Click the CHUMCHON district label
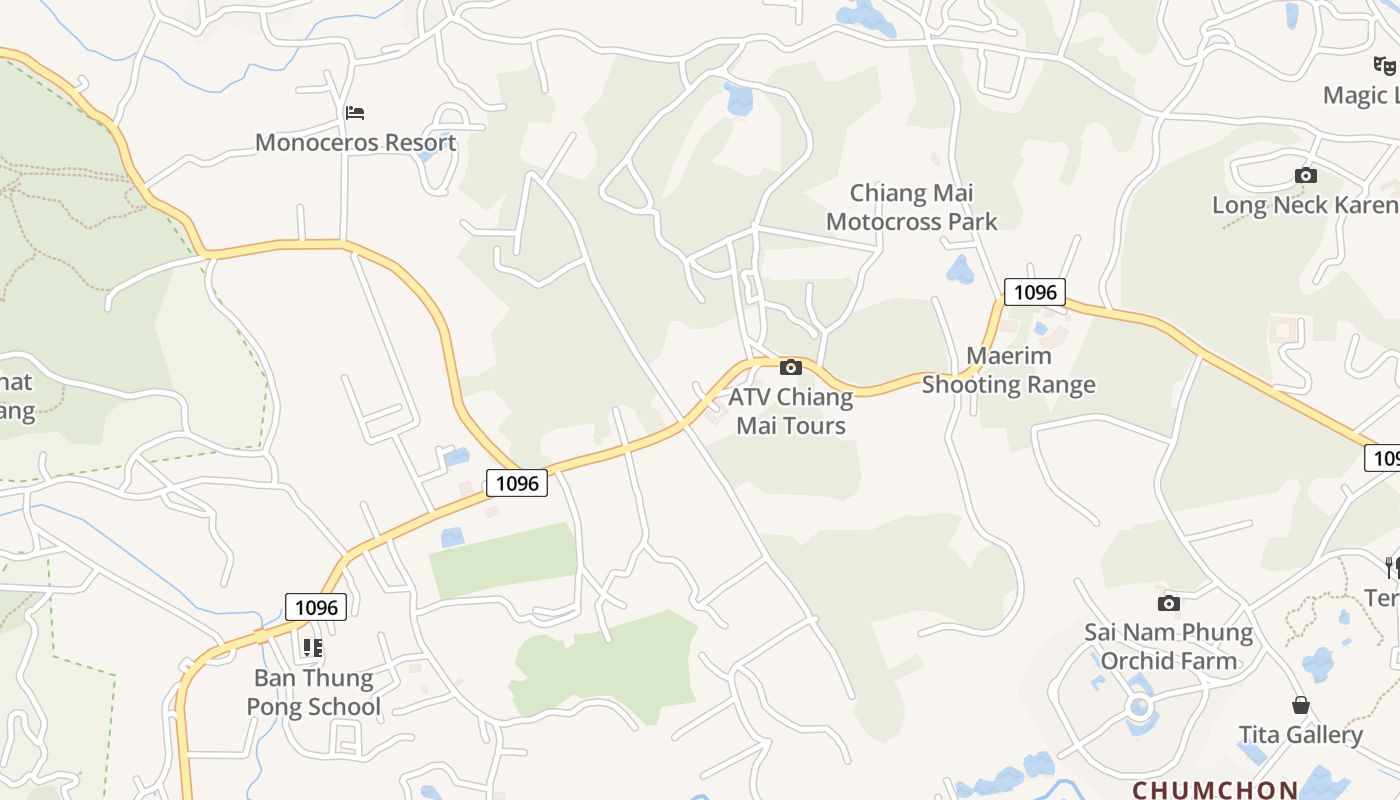 (x=1214, y=790)
